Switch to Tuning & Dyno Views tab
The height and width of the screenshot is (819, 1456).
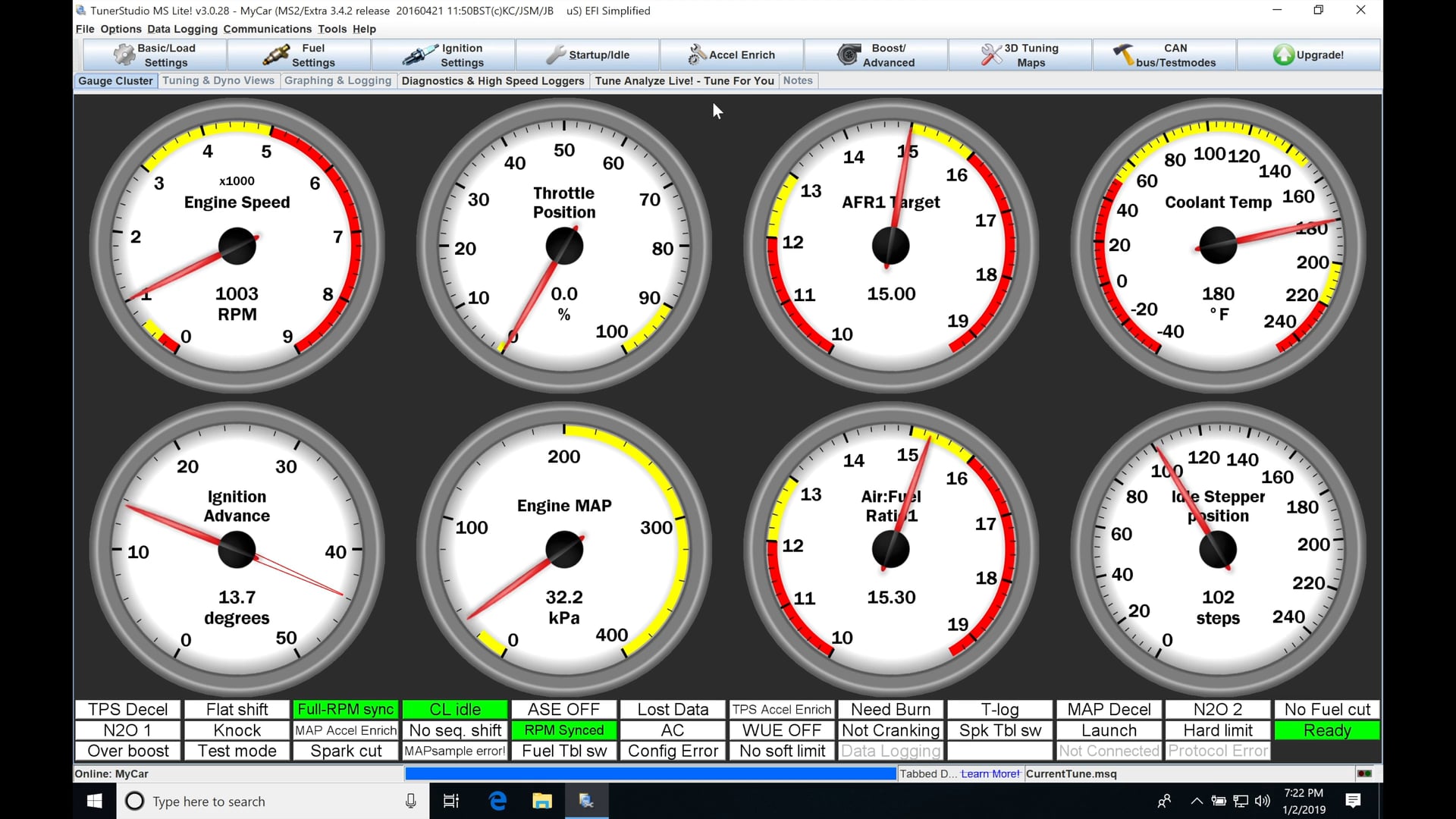pos(218,80)
